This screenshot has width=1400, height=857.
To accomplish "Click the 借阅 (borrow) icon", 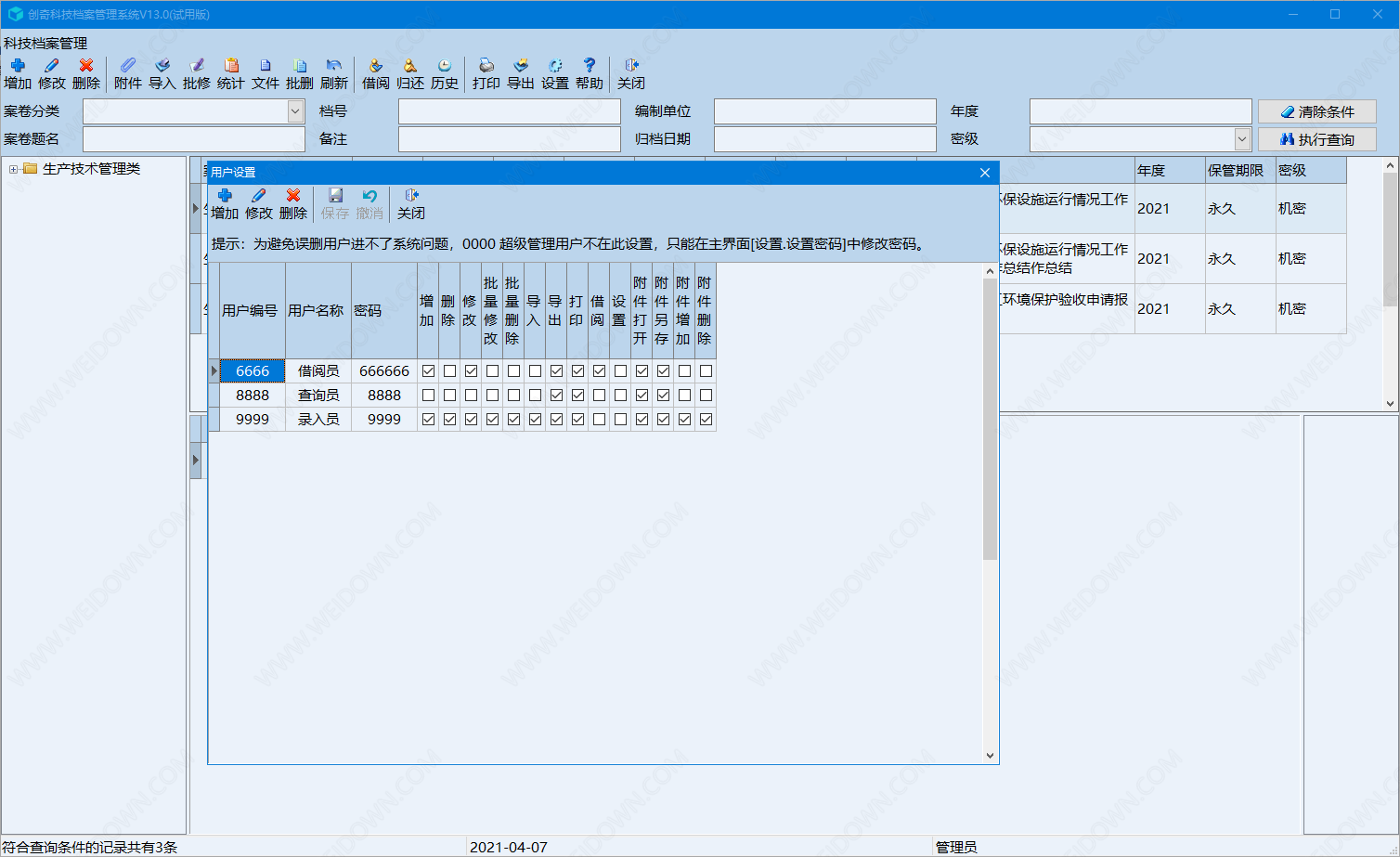I will pos(376,73).
